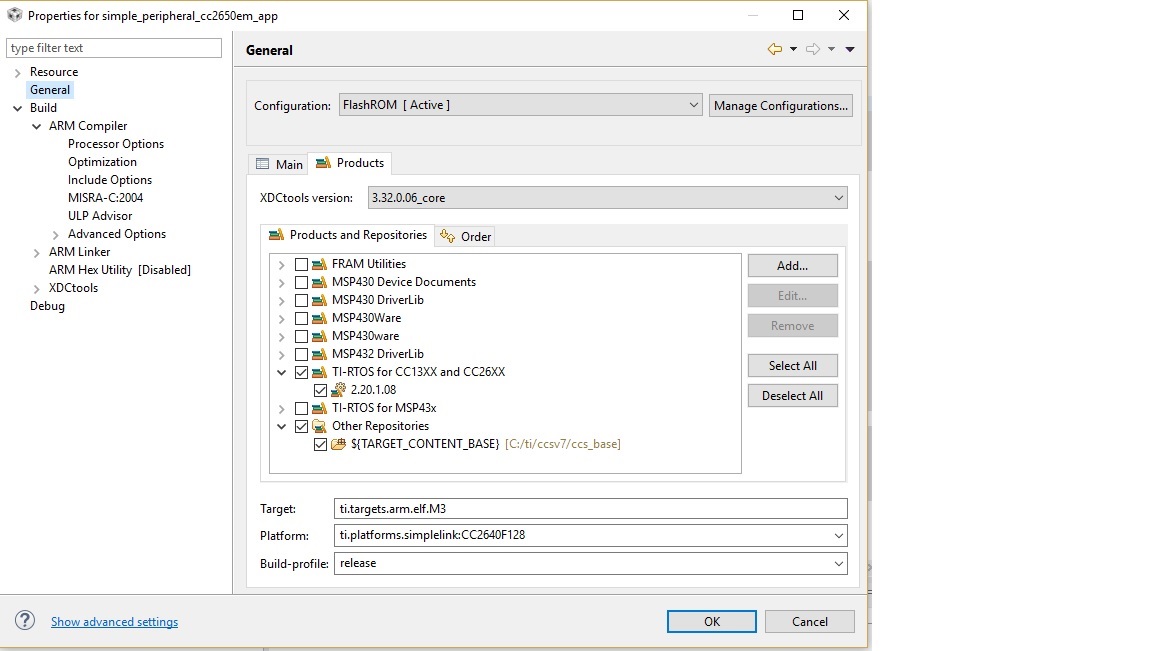Enable the MSP432 DriverLib checkbox
This screenshot has width=1152, height=651.
click(x=301, y=354)
